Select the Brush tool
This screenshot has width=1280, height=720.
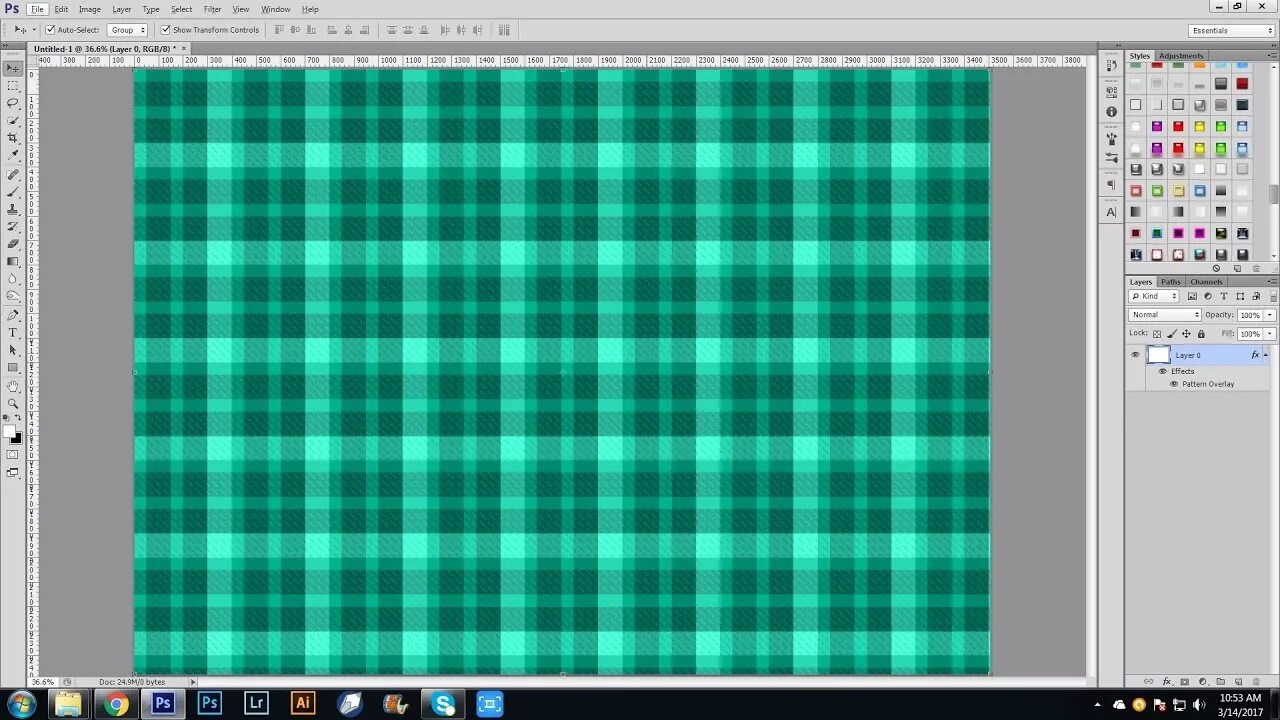pyautogui.click(x=13, y=191)
